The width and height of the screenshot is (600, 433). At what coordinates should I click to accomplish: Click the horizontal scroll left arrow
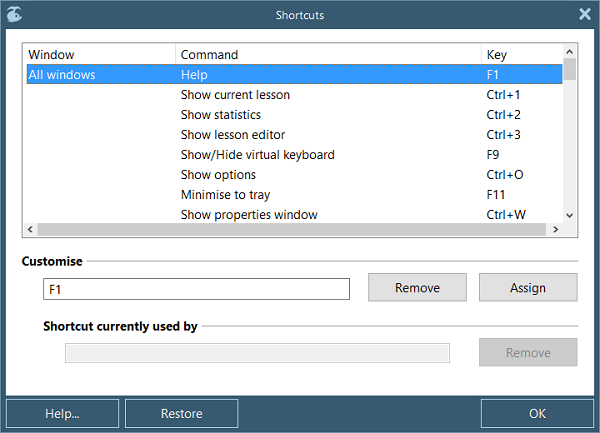point(30,229)
